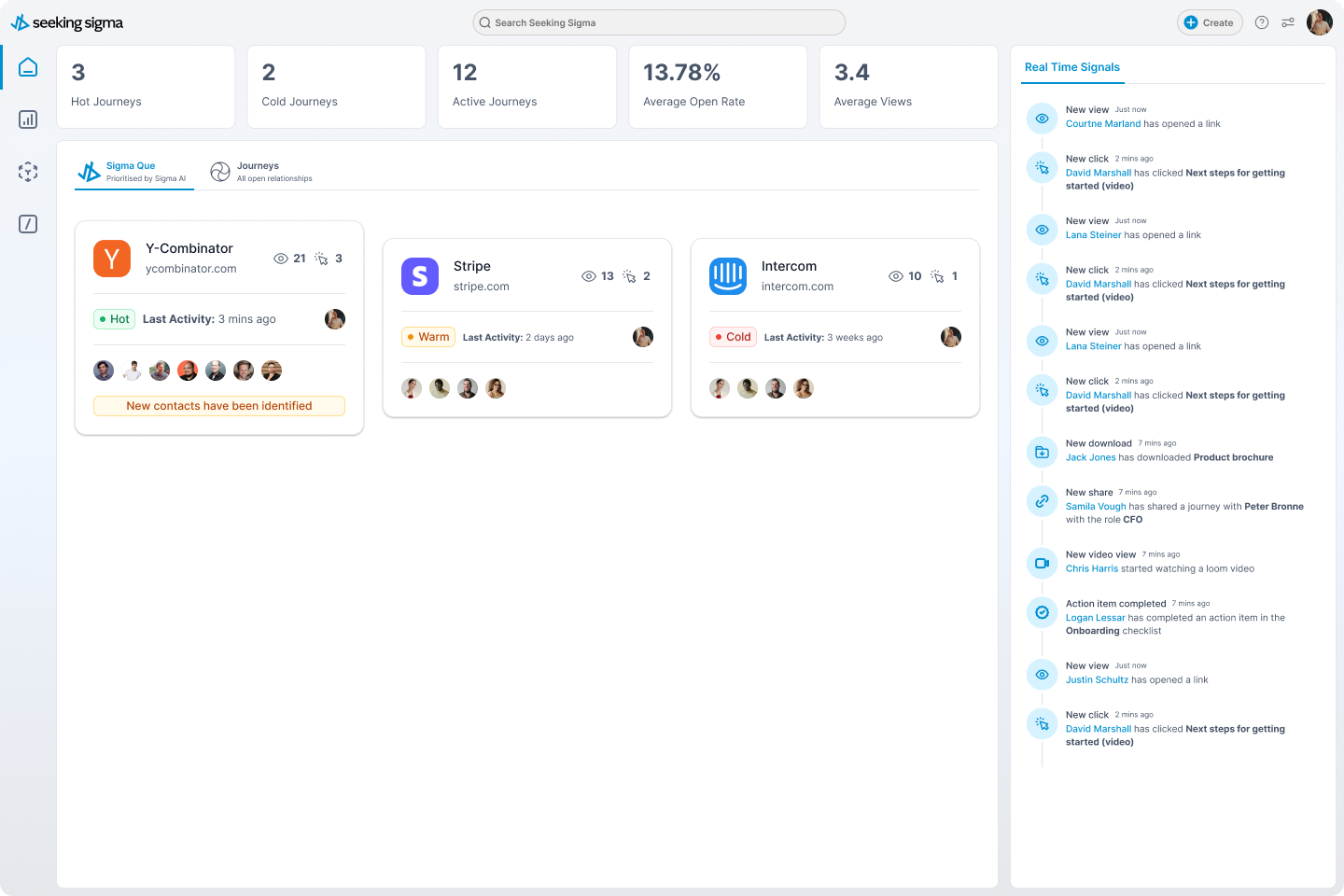
Task: Click the owner avatar on Y-Combinator card
Action: [x=335, y=319]
